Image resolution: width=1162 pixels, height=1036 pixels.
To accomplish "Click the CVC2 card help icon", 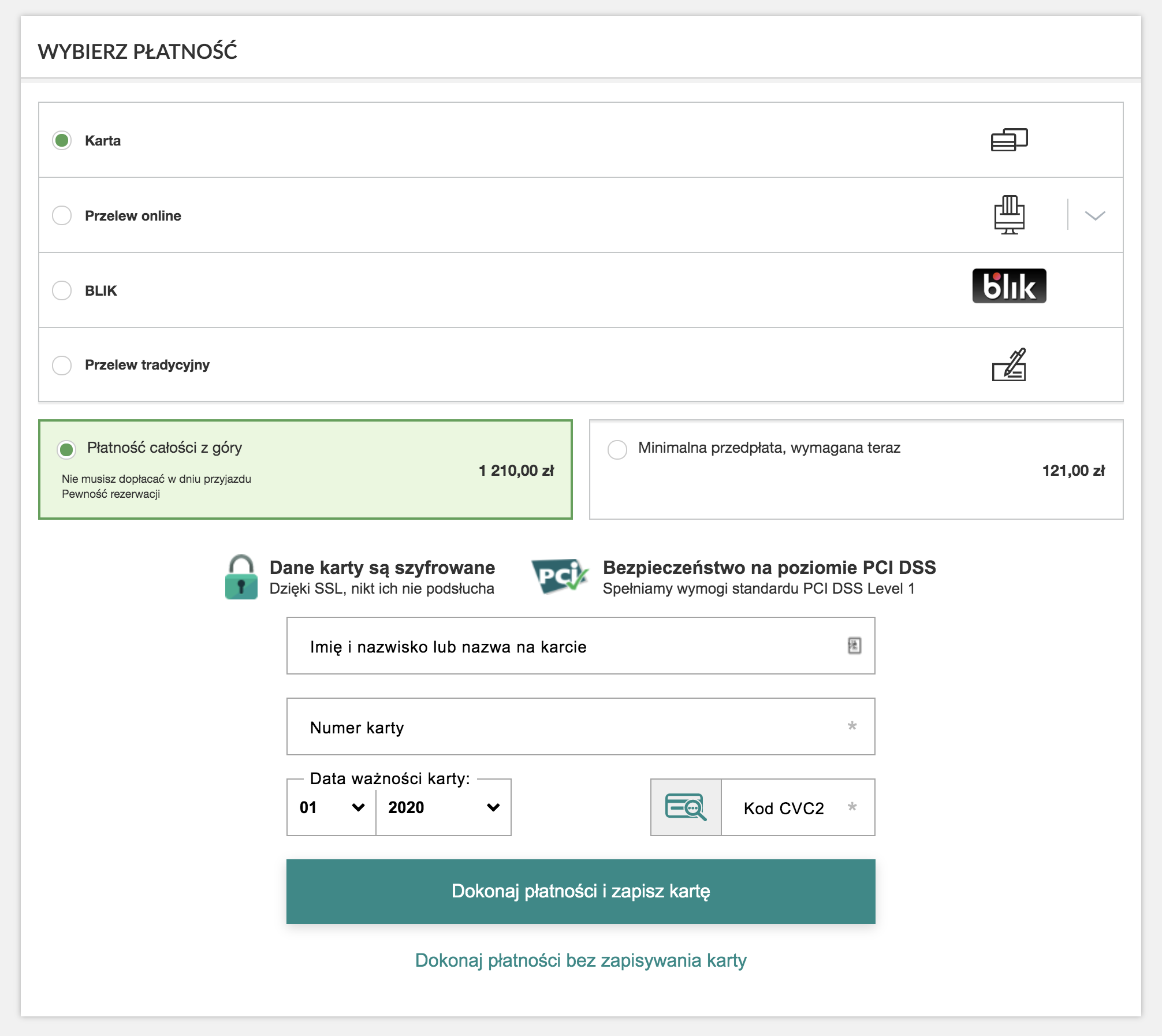I will [x=686, y=807].
